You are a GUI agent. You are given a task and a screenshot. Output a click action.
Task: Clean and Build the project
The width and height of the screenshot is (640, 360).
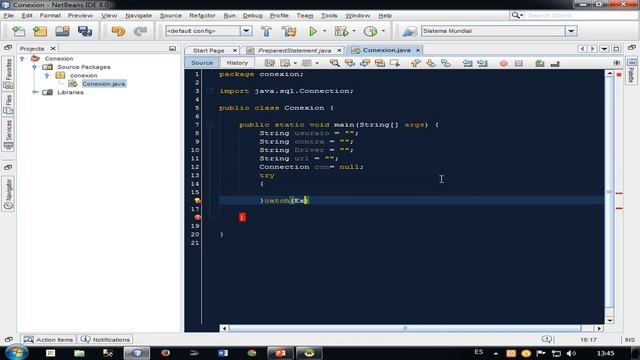289,31
